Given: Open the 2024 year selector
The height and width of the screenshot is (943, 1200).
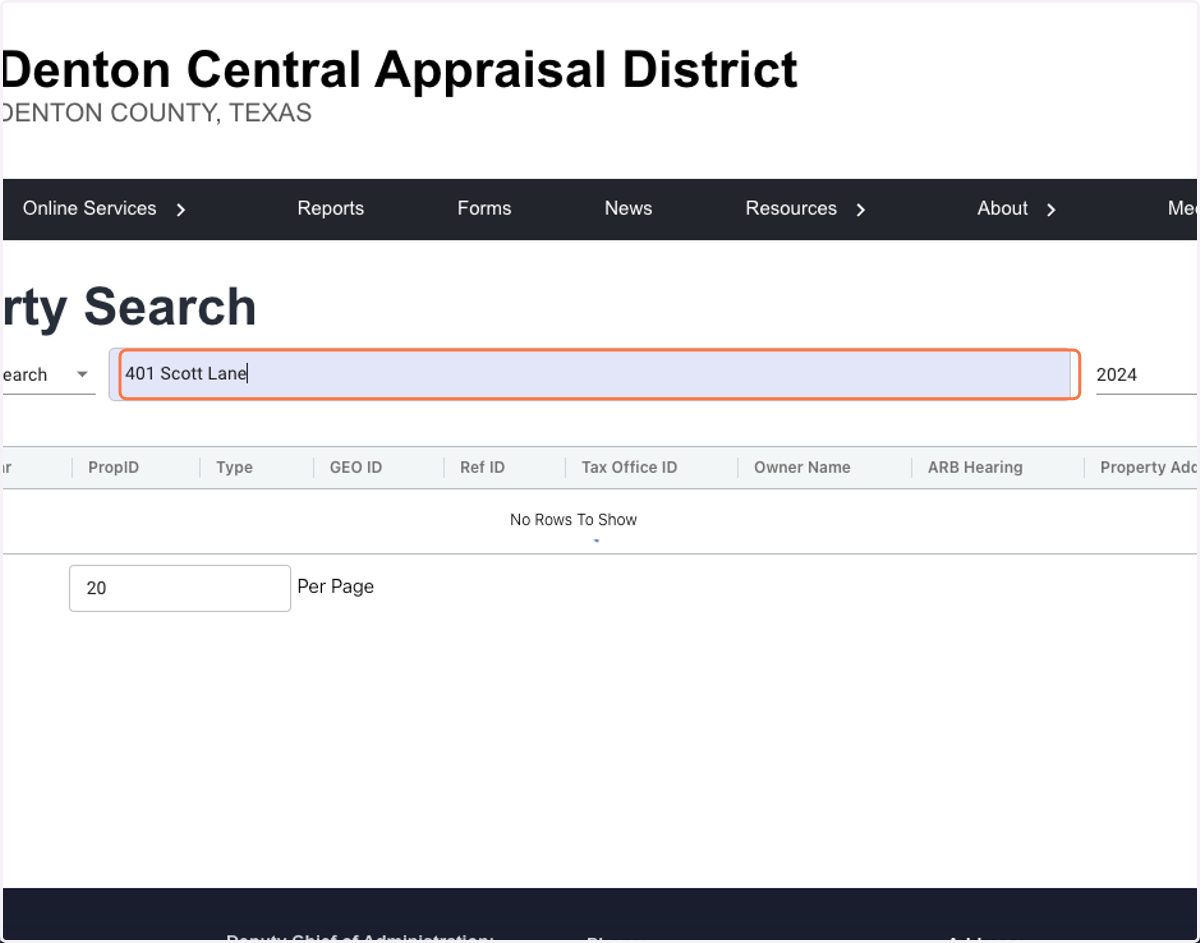Looking at the screenshot, I should click(1147, 375).
